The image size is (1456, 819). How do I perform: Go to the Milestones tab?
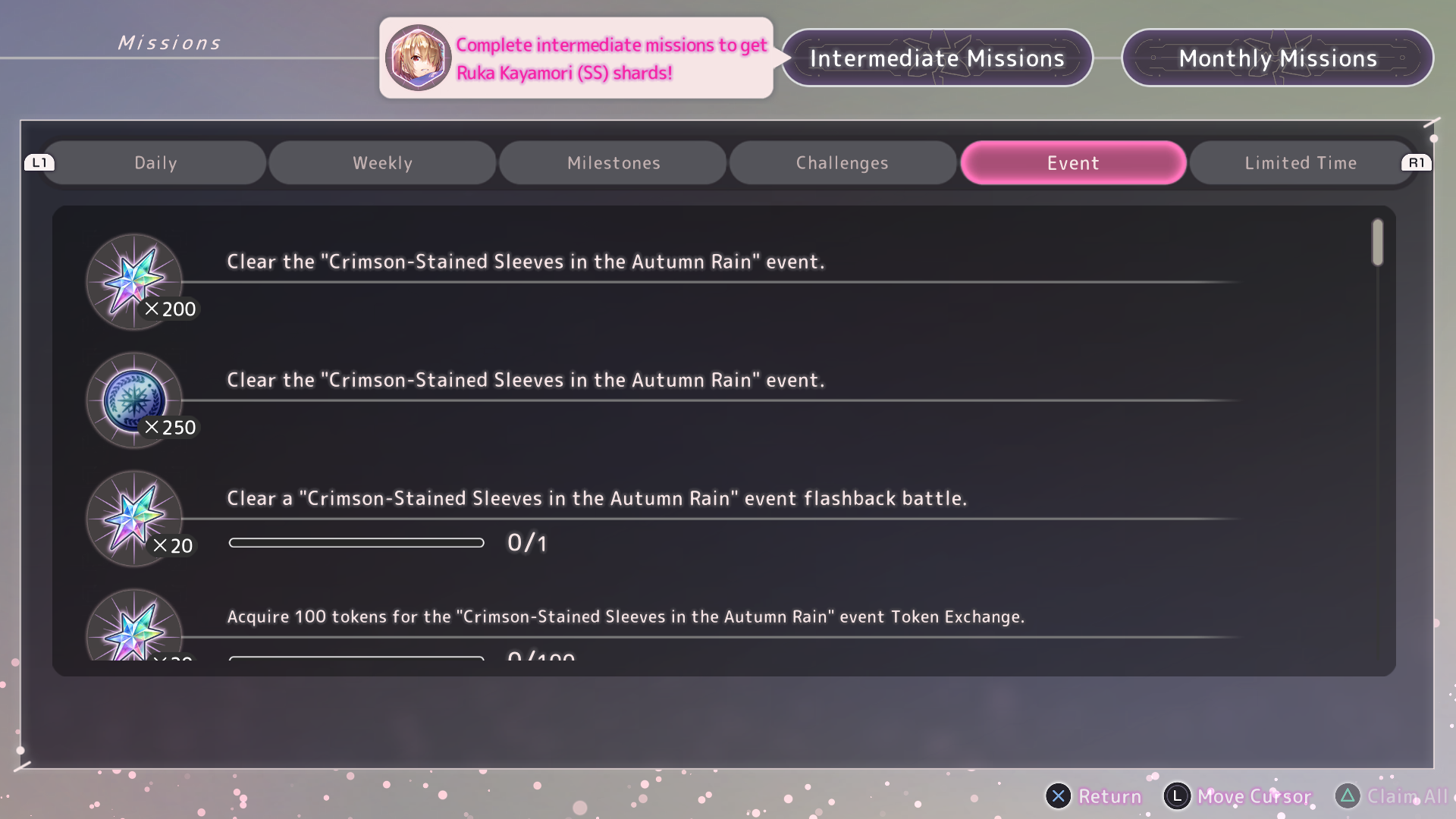coord(613,162)
